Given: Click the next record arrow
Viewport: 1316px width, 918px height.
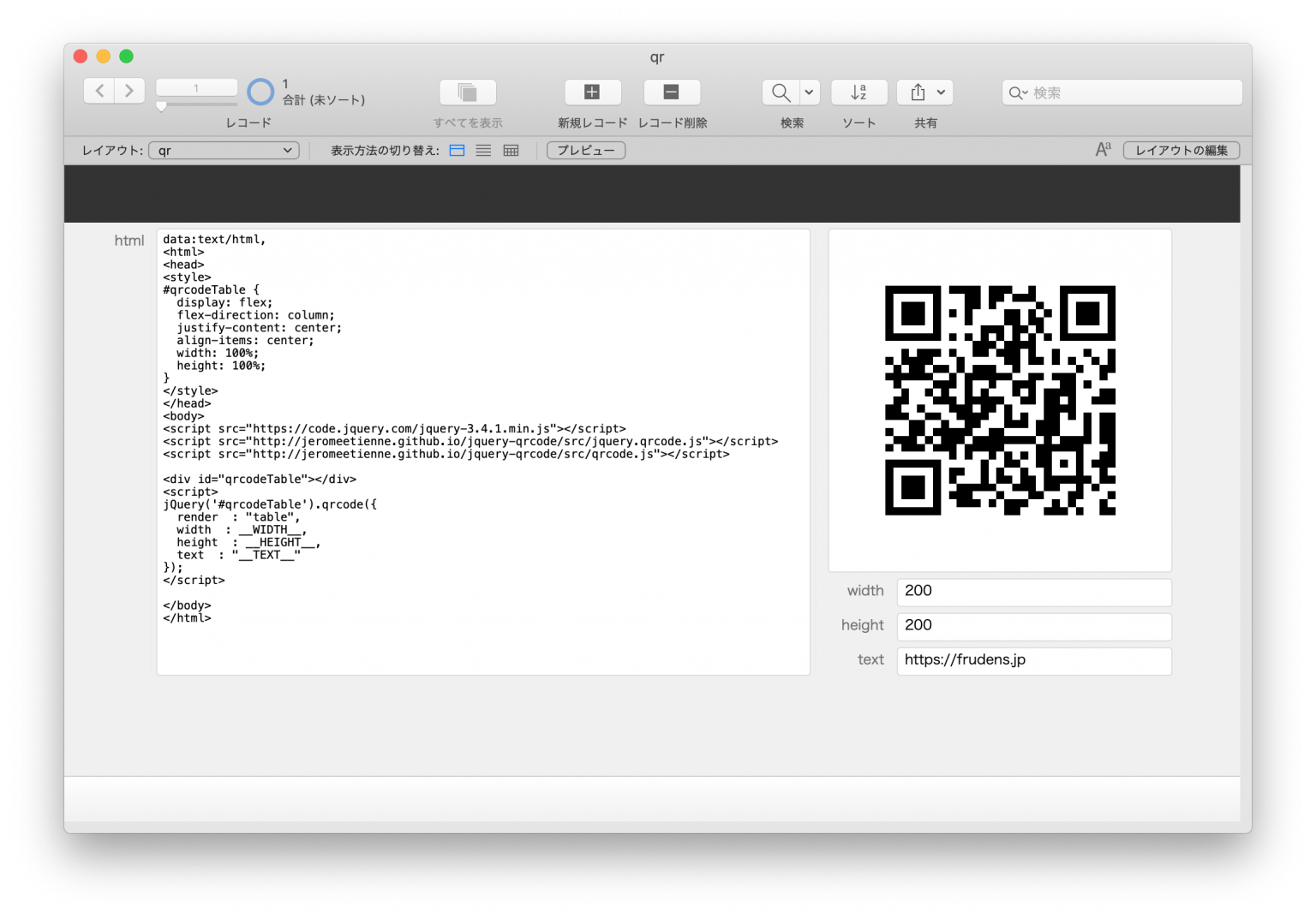Looking at the screenshot, I should click(129, 90).
